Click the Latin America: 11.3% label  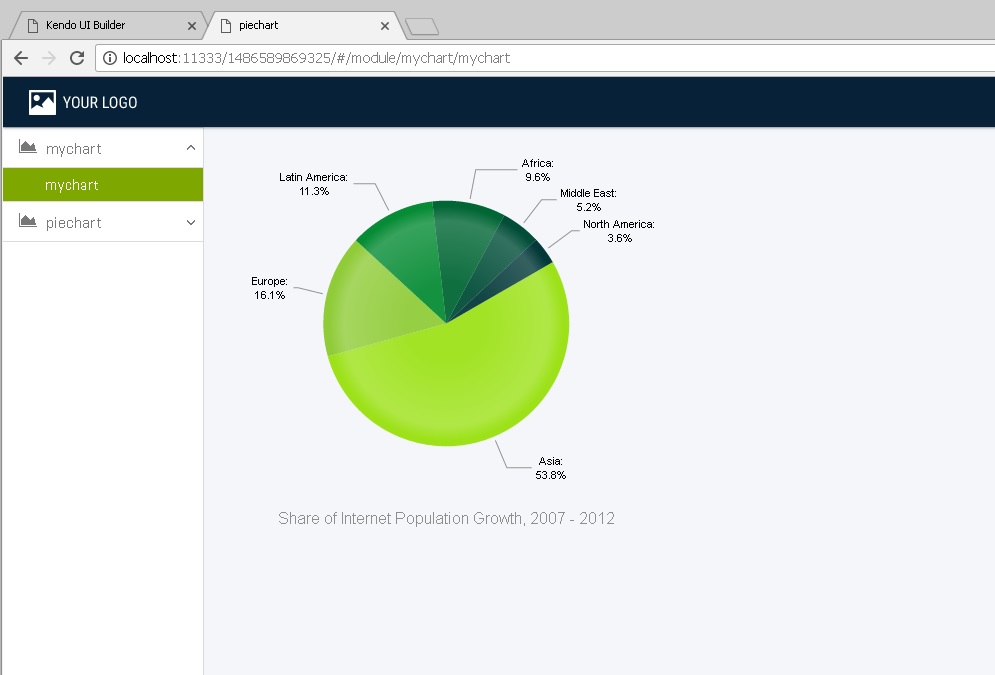click(x=313, y=184)
